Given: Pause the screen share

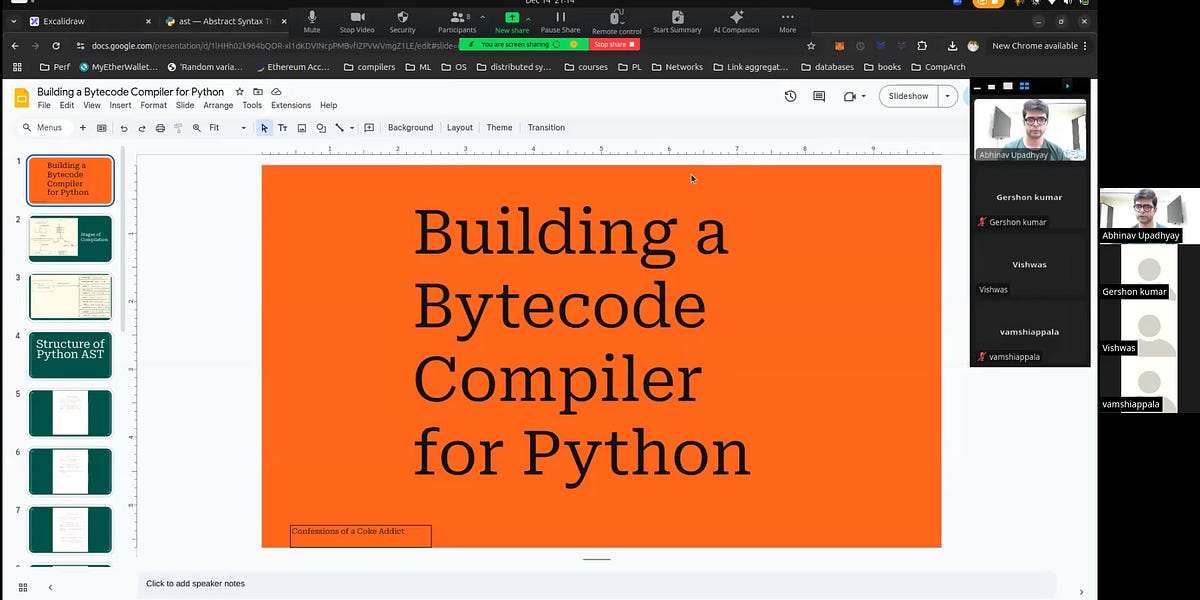Looking at the screenshot, I should (x=560, y=20).
